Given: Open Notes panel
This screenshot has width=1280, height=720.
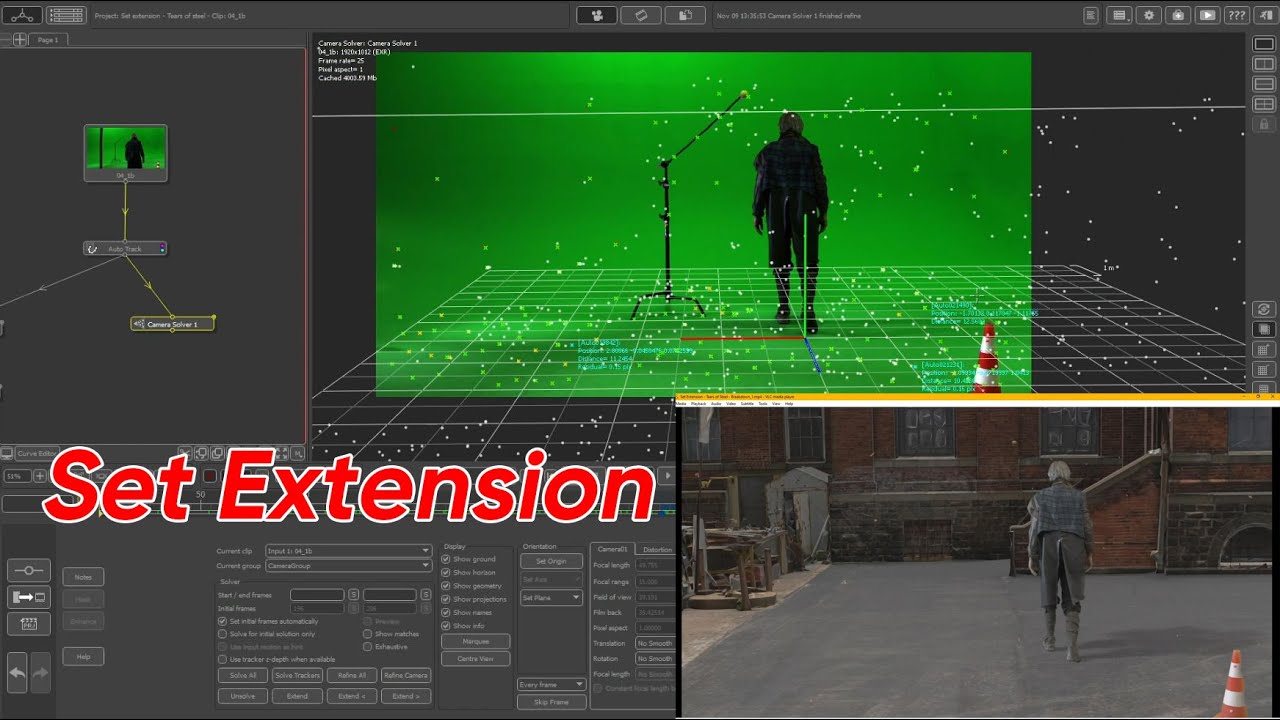Looking at the screenshot, I should coord(83,577).
